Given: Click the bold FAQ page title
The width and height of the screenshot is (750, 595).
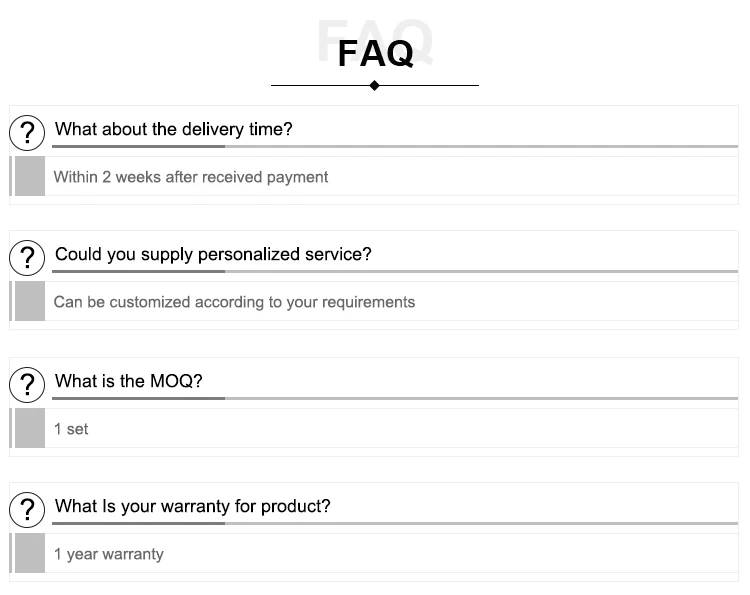Looking at the screenshot, I should pyautogui.click(x=375, y=52).
